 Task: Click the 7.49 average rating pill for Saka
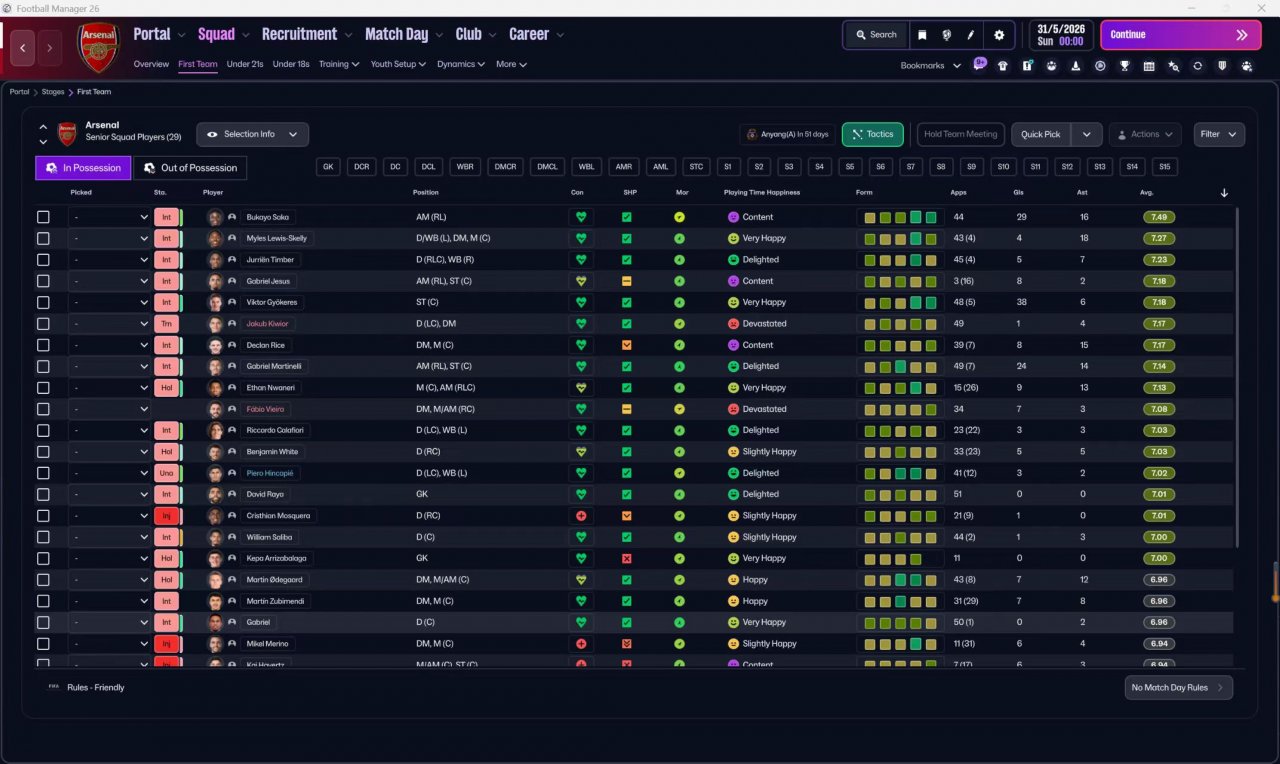(1159, 217)
